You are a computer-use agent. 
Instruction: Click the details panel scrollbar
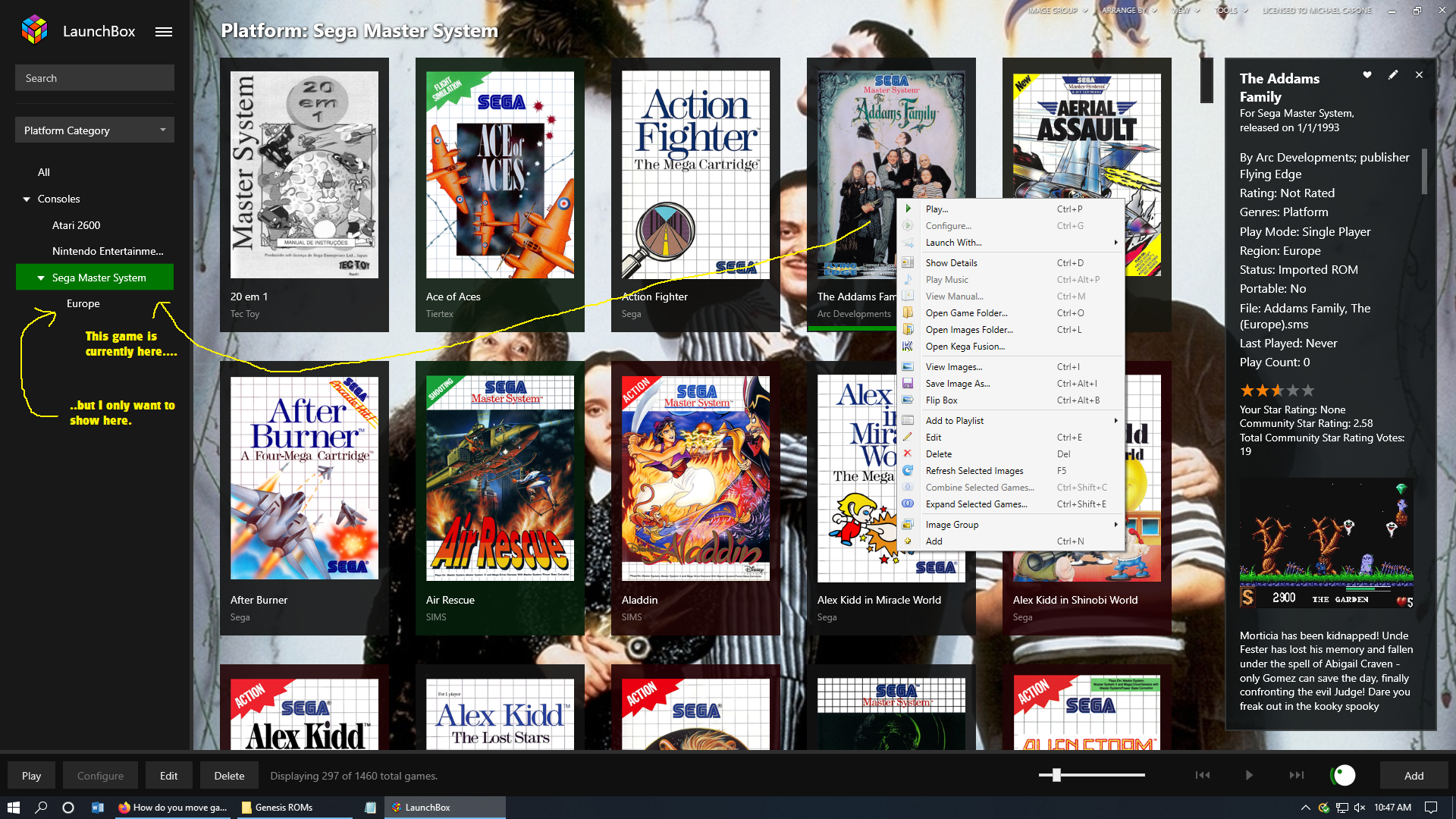(1424, 171)
